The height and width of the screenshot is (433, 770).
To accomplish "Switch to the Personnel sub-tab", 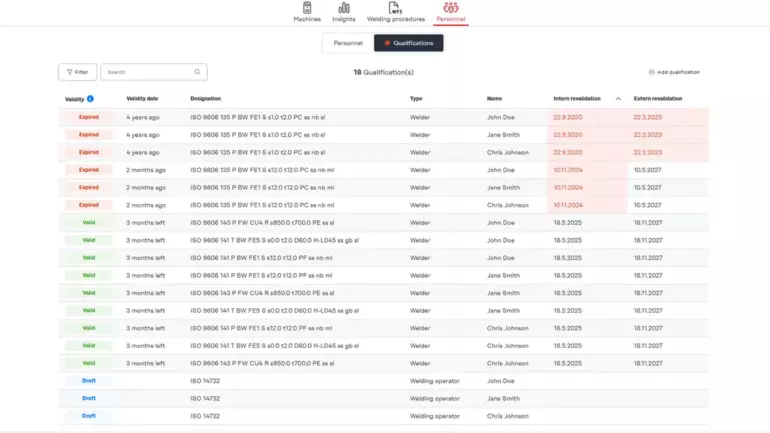I will point(347,43).
